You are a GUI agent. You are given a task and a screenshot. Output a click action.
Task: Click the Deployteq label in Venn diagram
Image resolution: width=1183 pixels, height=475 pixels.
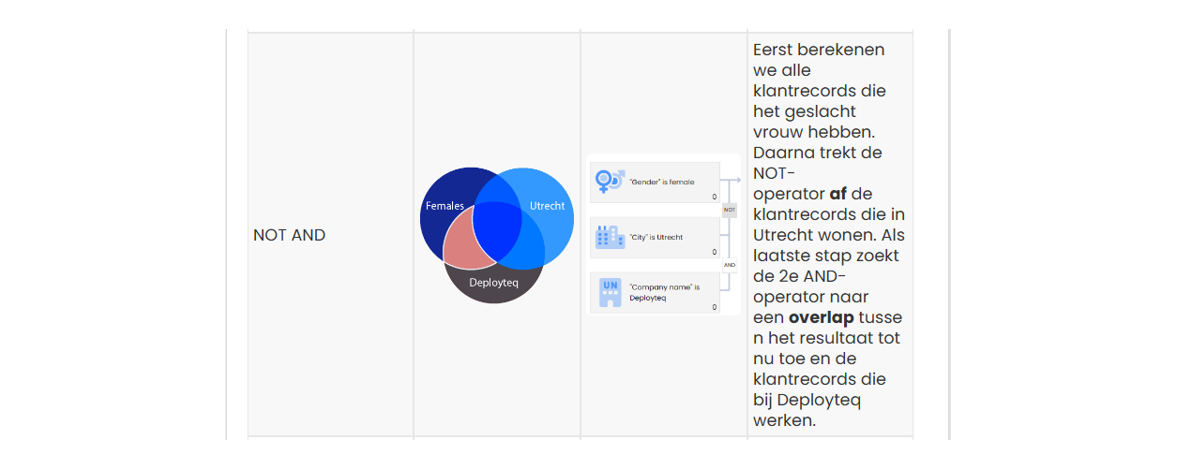[x=493, y=283]
